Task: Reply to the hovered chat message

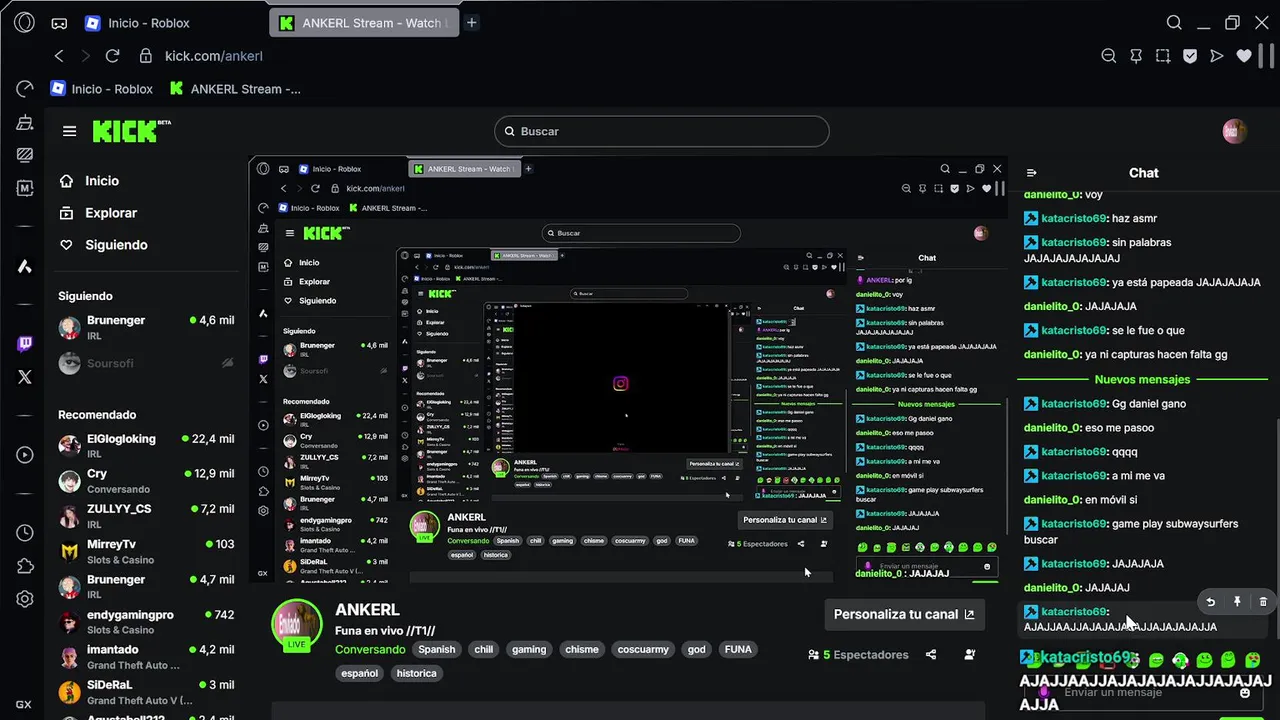Action: (1211, 602)
